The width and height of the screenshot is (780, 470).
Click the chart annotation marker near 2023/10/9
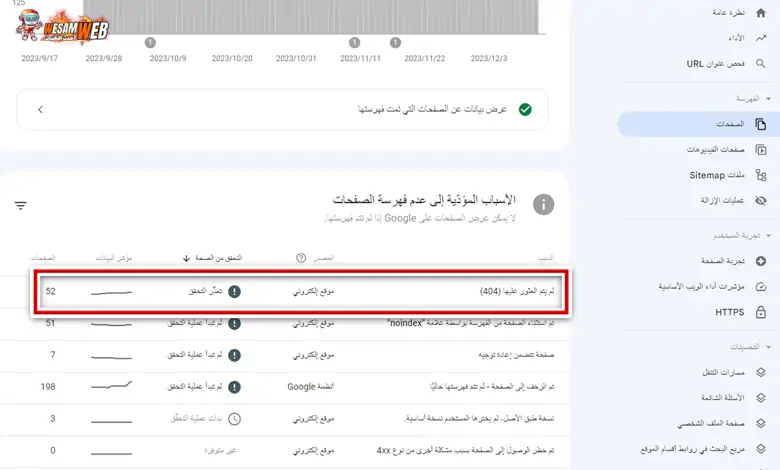pos(150,43)
